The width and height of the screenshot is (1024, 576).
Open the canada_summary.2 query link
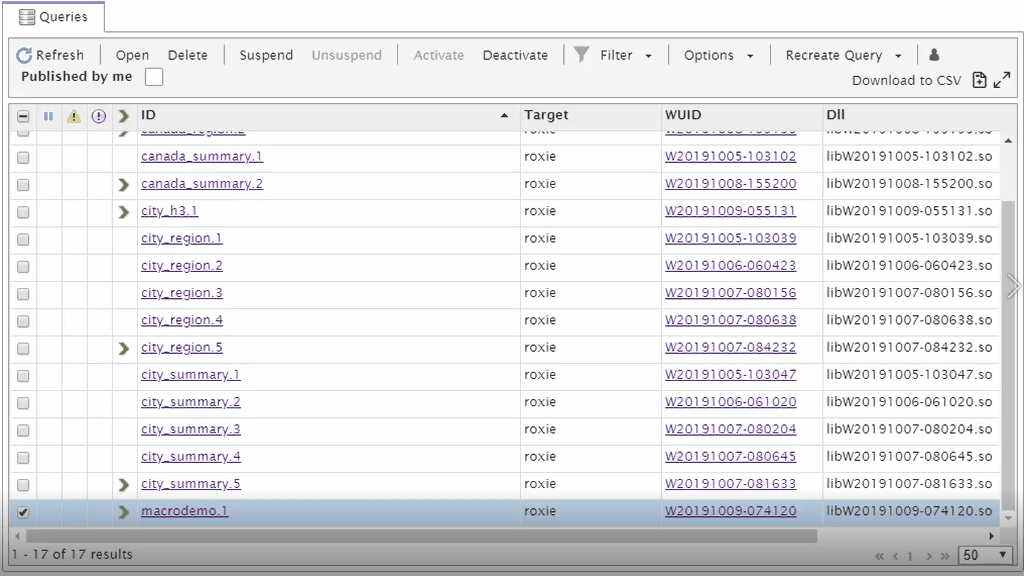point(202,184)
